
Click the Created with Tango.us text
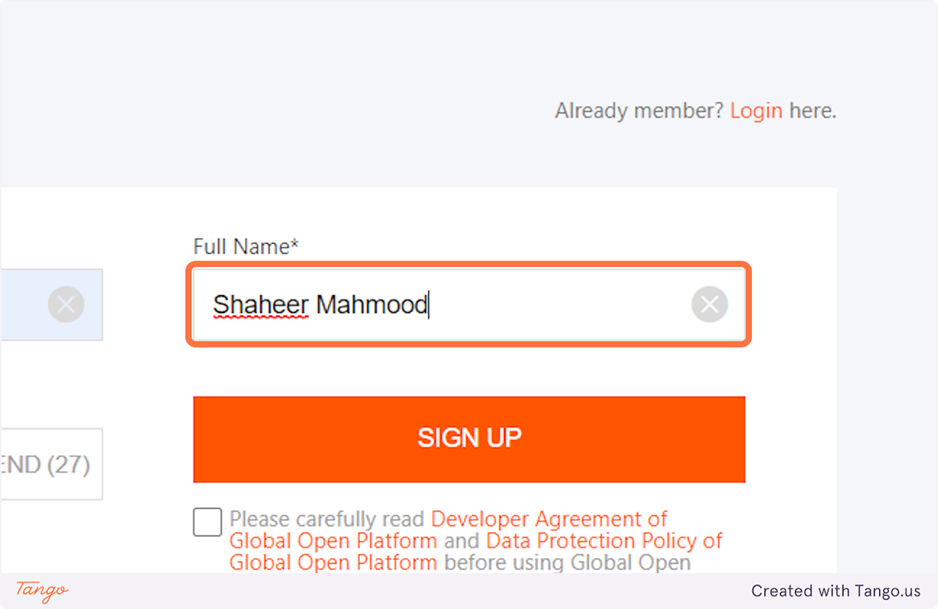pos(836,591)
